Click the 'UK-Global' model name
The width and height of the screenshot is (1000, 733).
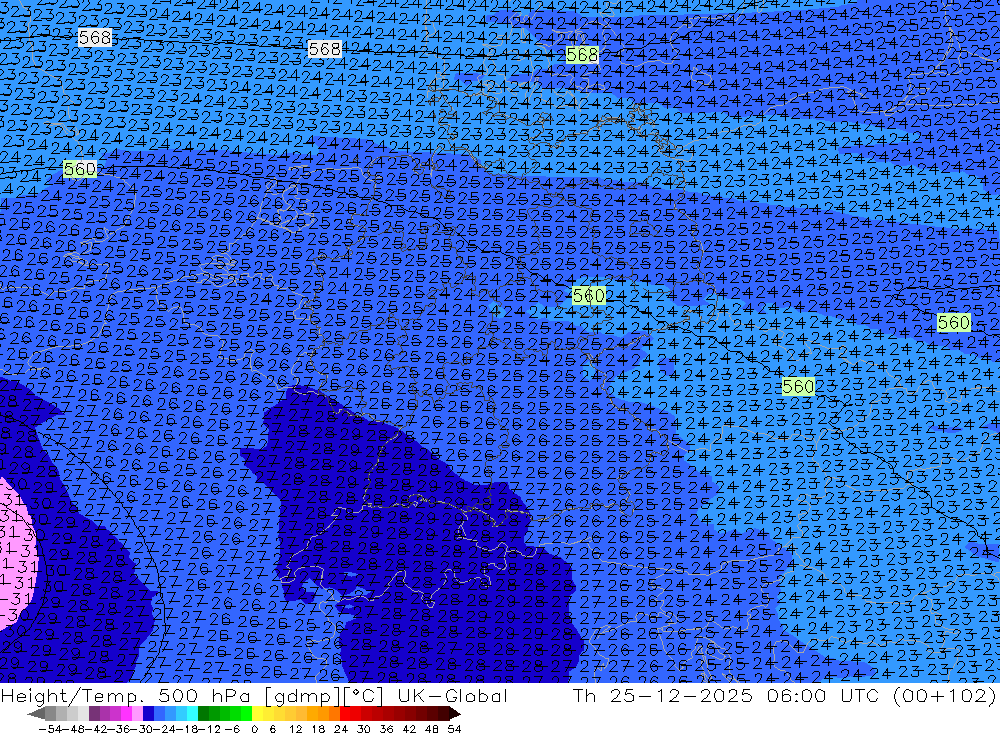pos(452,696)
